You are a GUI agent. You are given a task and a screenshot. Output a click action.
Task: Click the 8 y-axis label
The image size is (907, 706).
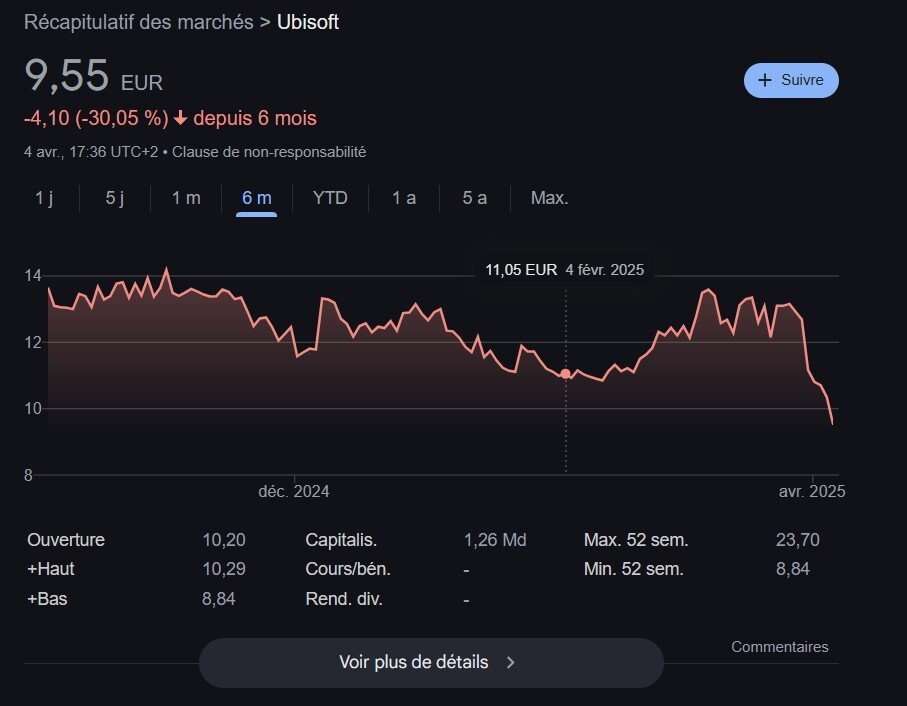point(28,476)
